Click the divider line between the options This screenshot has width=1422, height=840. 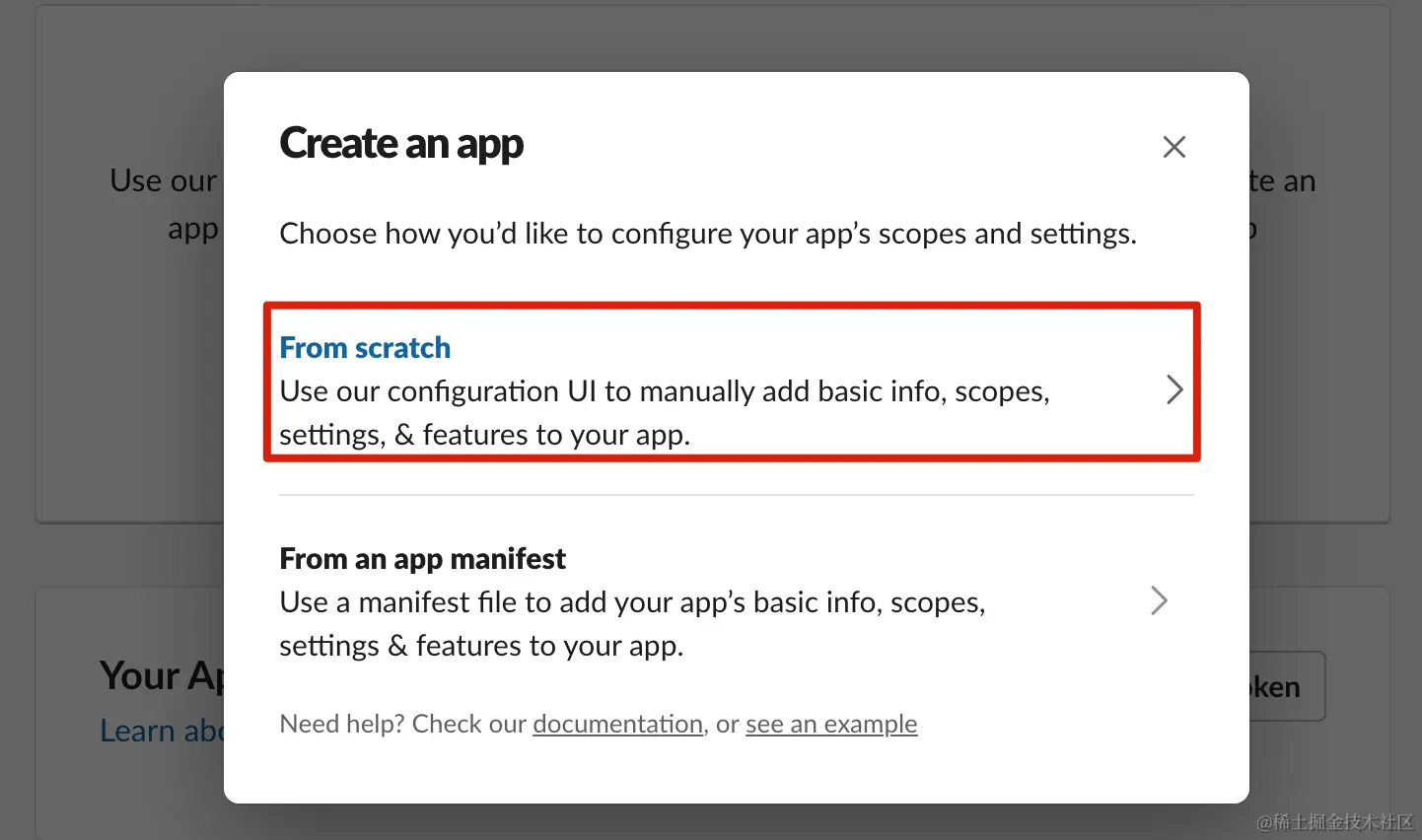coord(736,495)
